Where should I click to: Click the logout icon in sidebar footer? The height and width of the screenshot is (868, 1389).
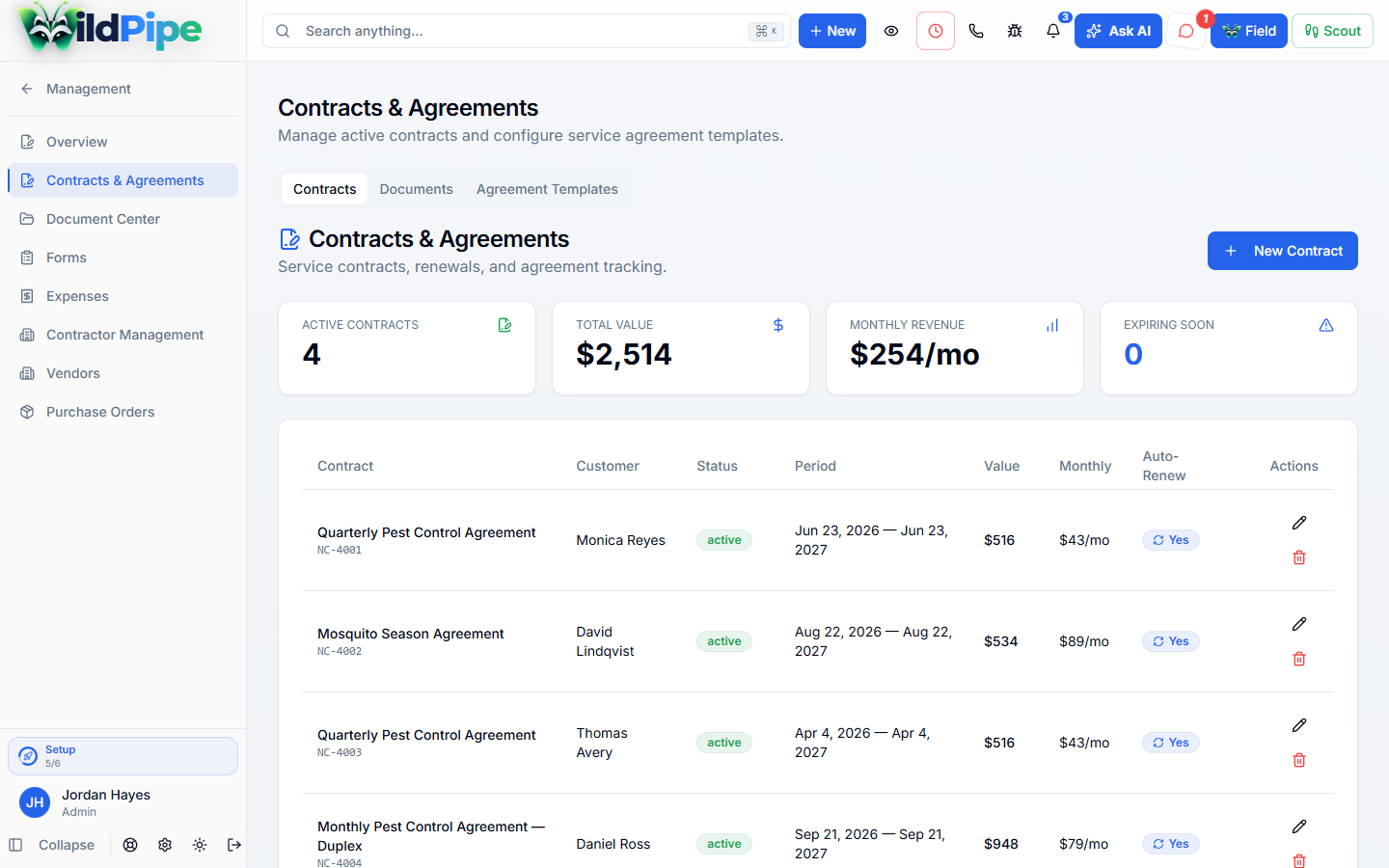tap(234, 845)
